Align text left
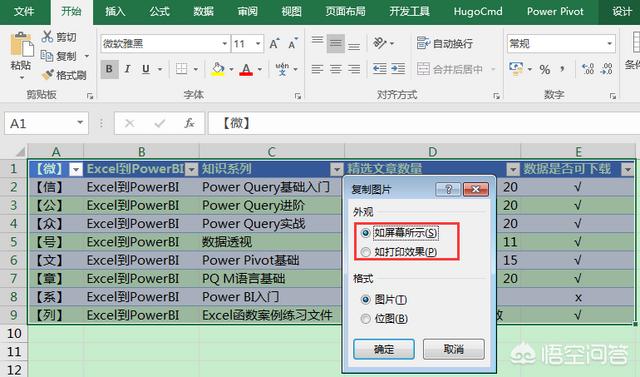 click(x=317, y=69)
